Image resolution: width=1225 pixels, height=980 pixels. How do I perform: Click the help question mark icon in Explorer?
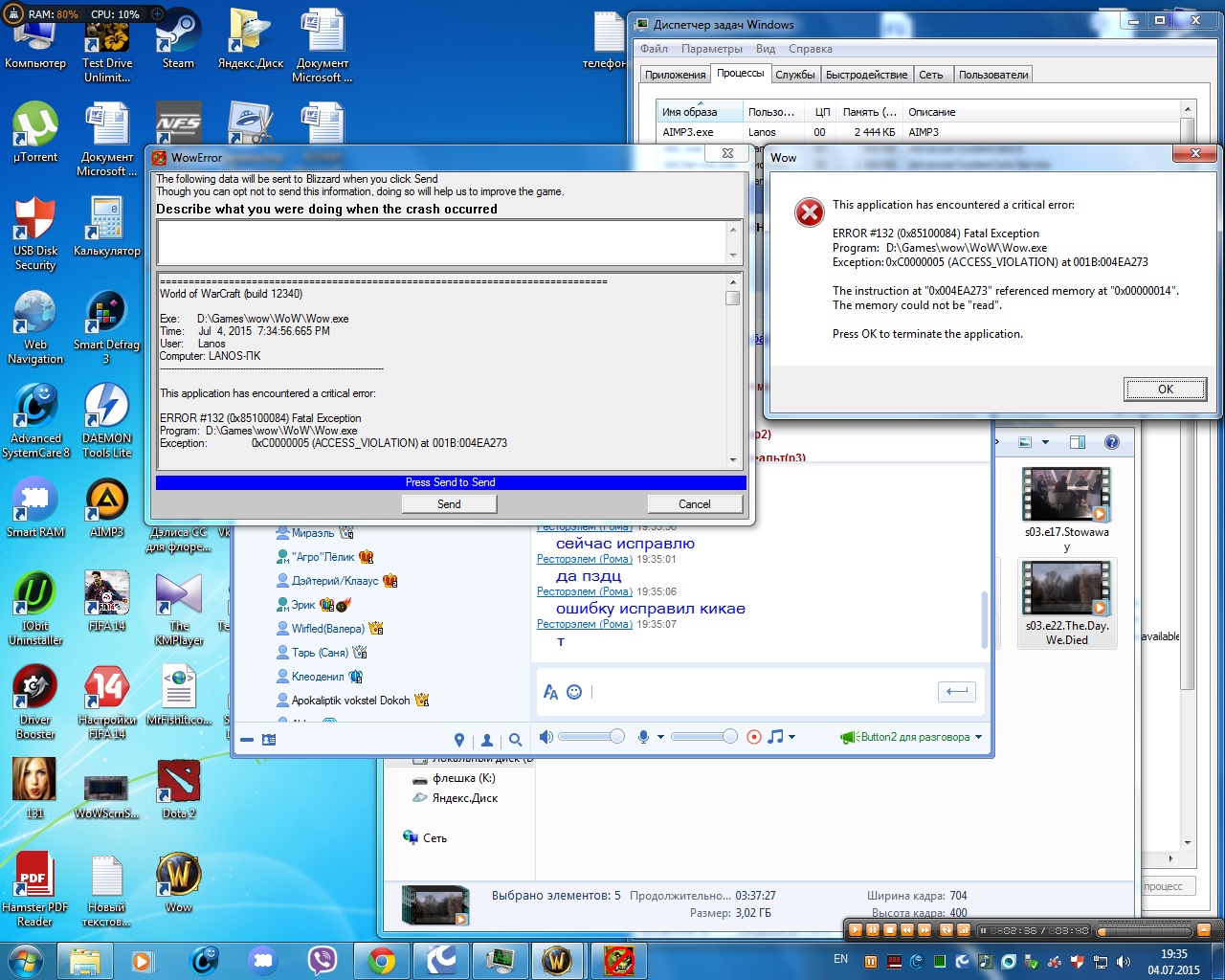tap(1112, 442)
